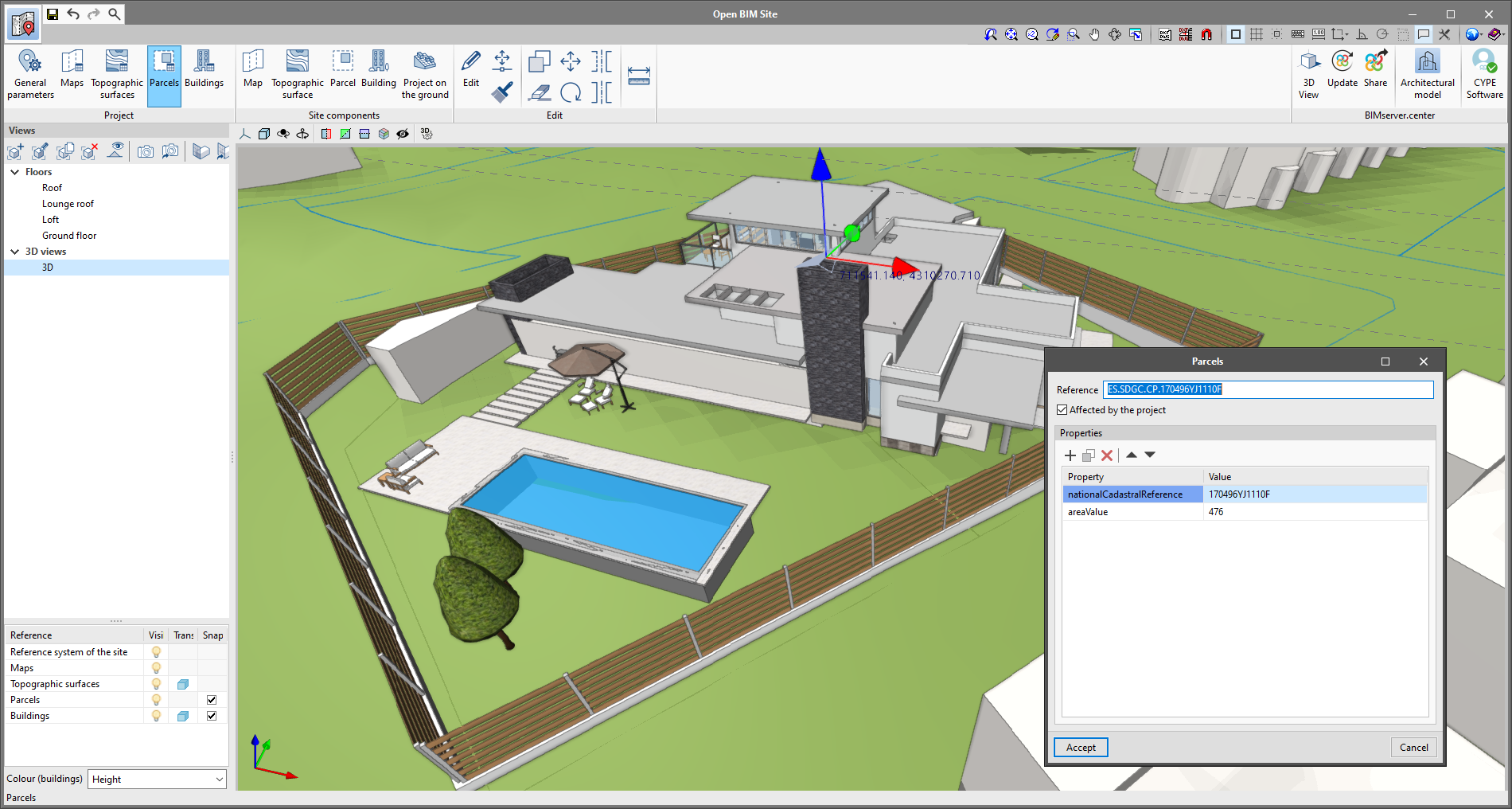Click the Save disk icon
The width and height of the screenshot is (1512, 809).
tap(53, 14)
